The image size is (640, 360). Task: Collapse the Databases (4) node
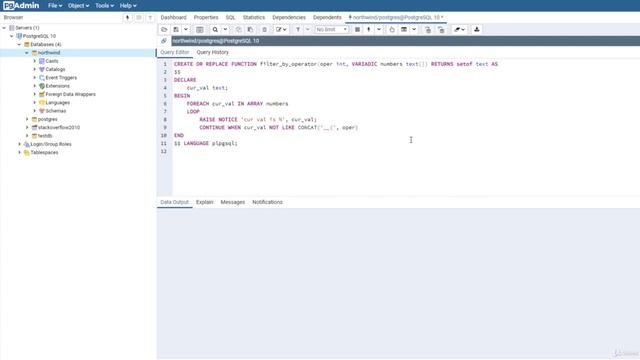coord(19,44)
